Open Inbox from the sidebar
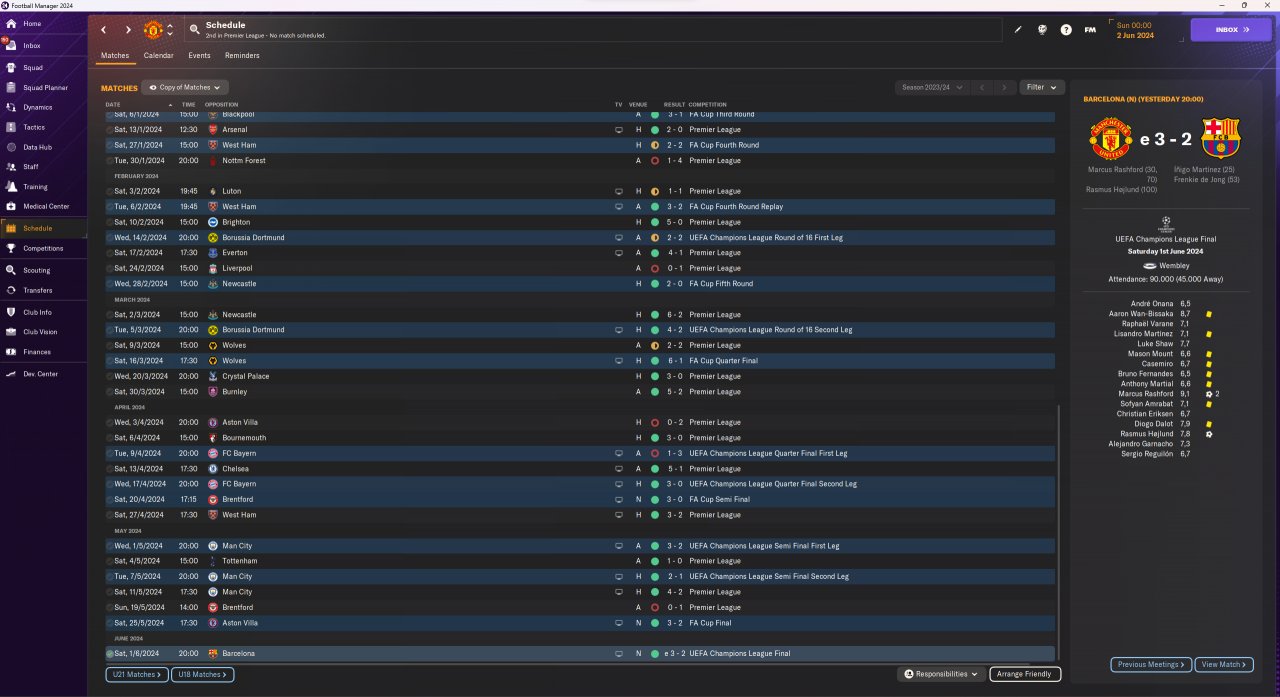Screen dimensions: 1280x697 pos(32,45)
